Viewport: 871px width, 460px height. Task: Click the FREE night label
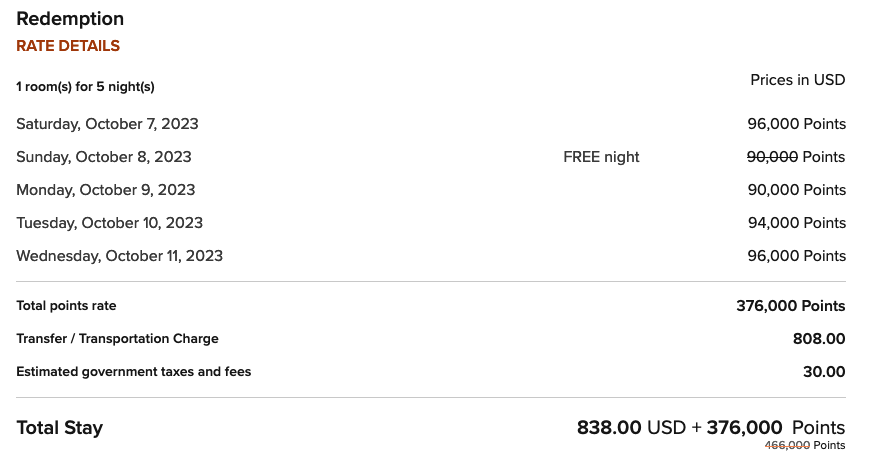click(x=601, y=157)
